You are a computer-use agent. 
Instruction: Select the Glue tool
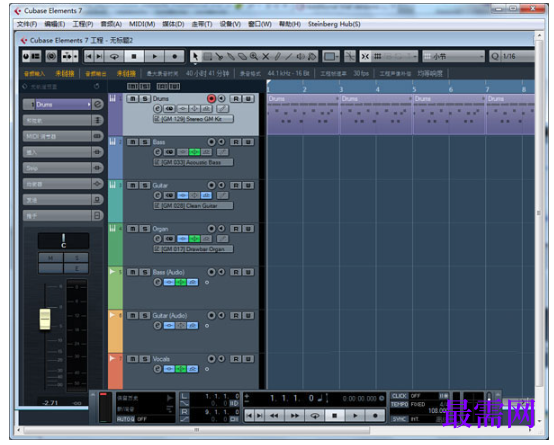click(x=231, y=57)
